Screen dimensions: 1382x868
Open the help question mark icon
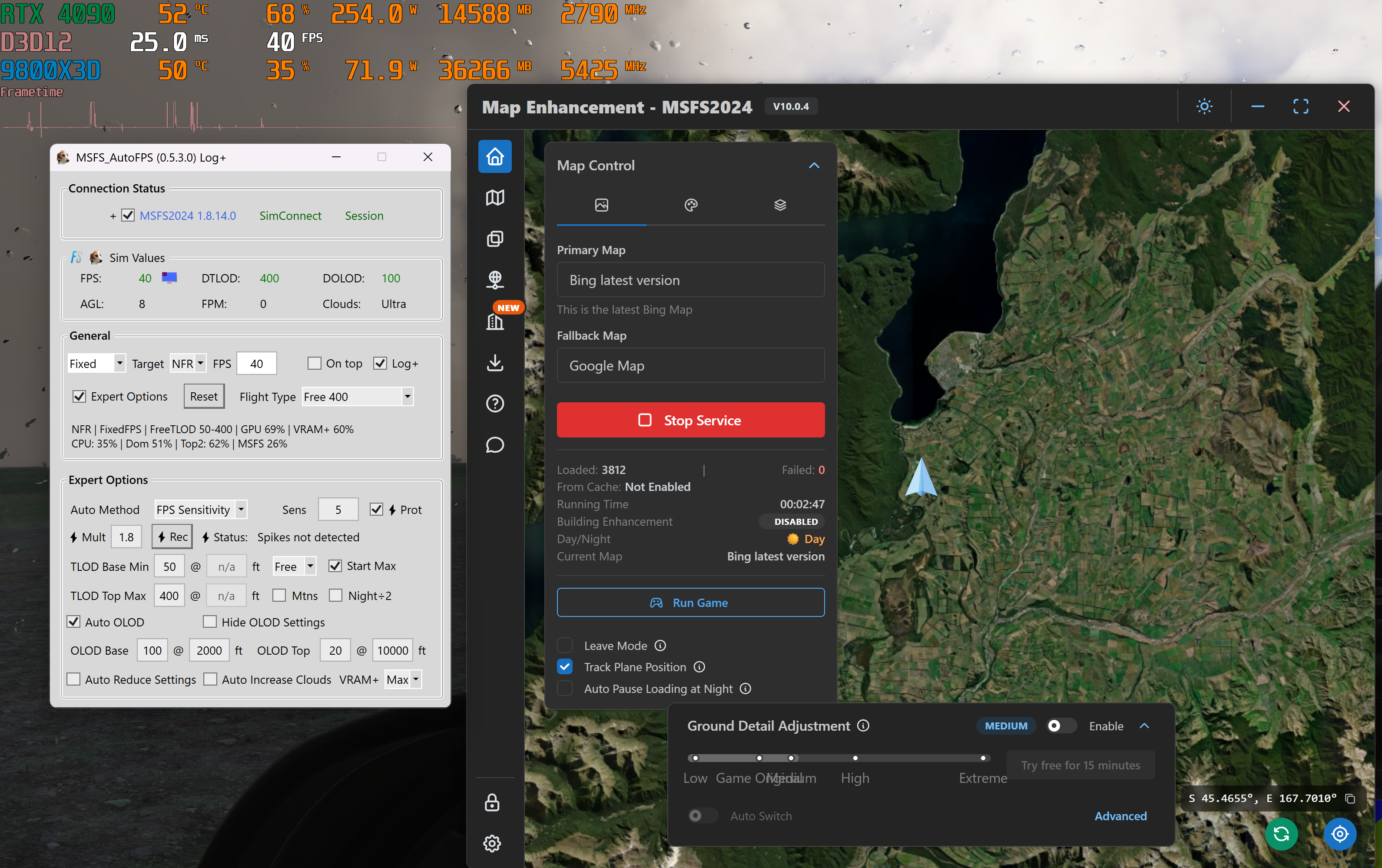[x=495, y=404]
